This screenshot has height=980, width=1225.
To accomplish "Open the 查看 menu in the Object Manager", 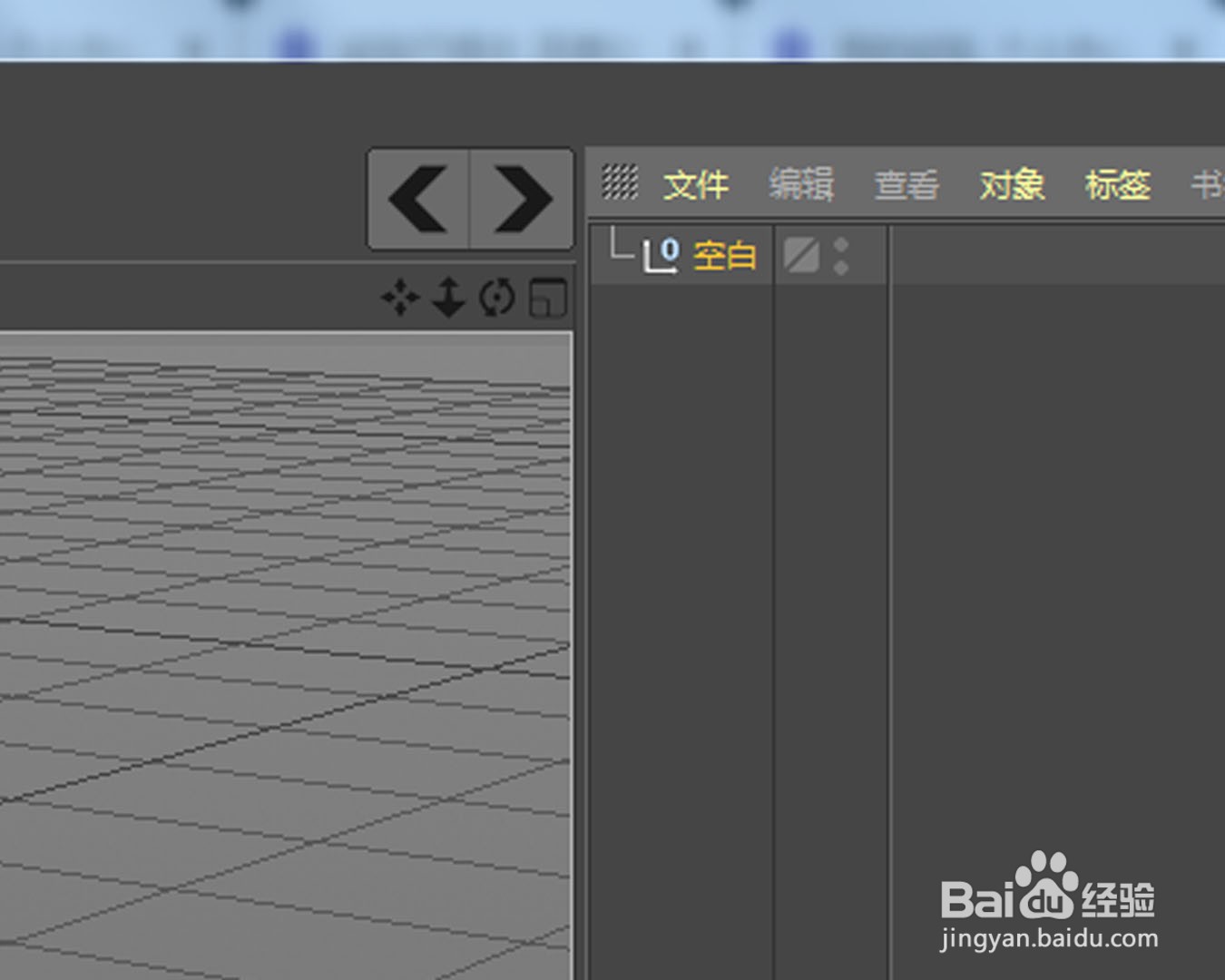I will tap(907, 184).
